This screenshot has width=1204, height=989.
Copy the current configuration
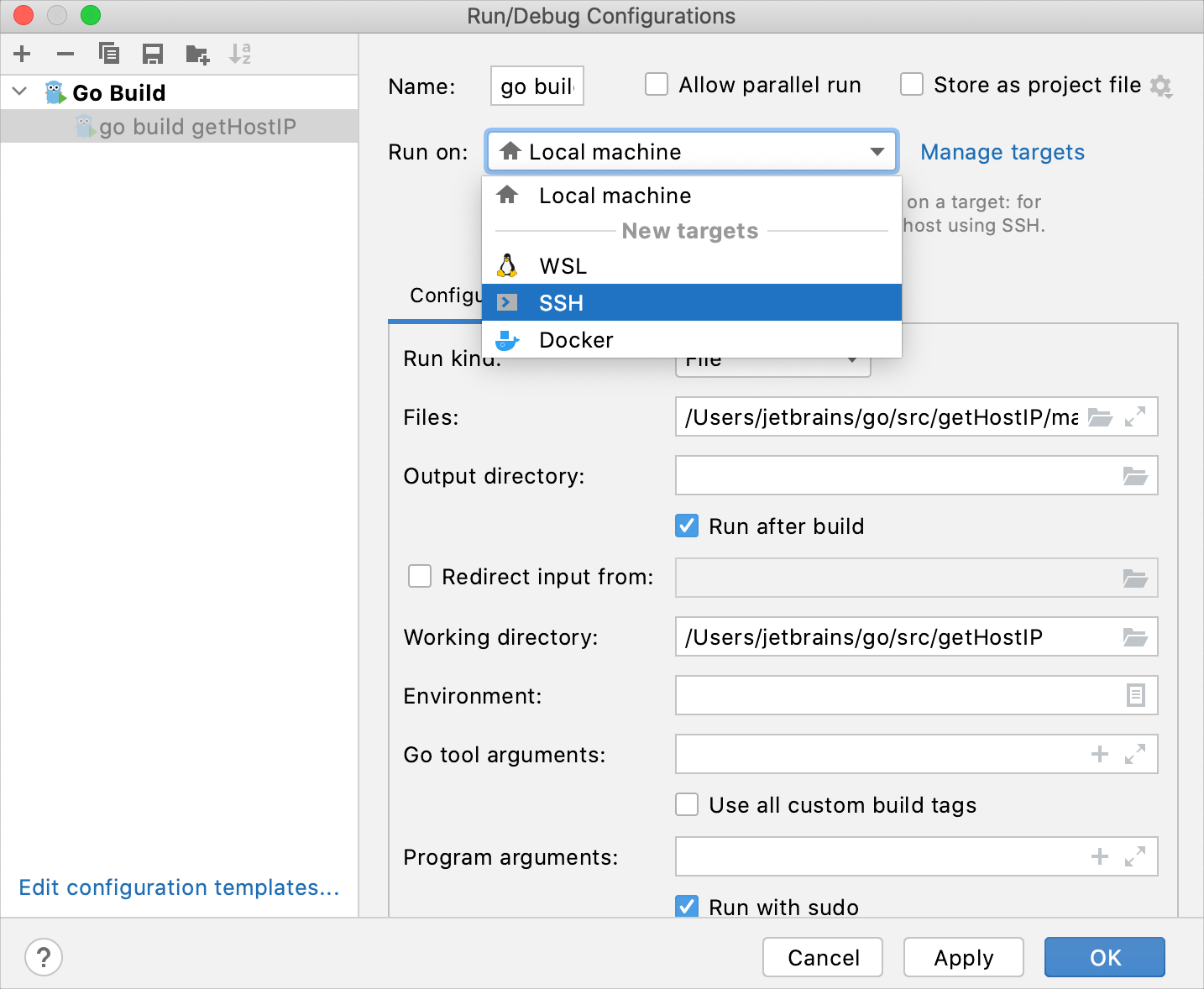click(x=109, y=54)
